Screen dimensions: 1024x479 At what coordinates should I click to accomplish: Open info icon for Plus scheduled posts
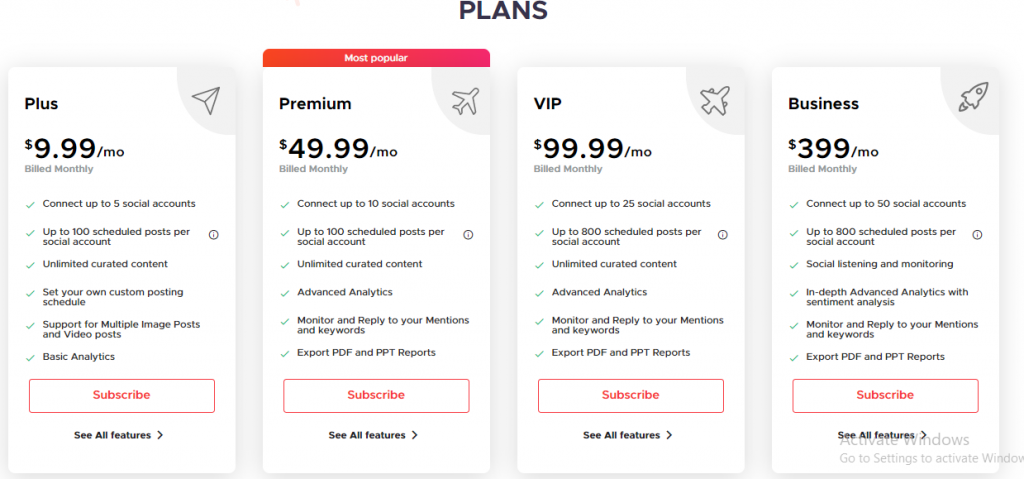click(214, 235)
